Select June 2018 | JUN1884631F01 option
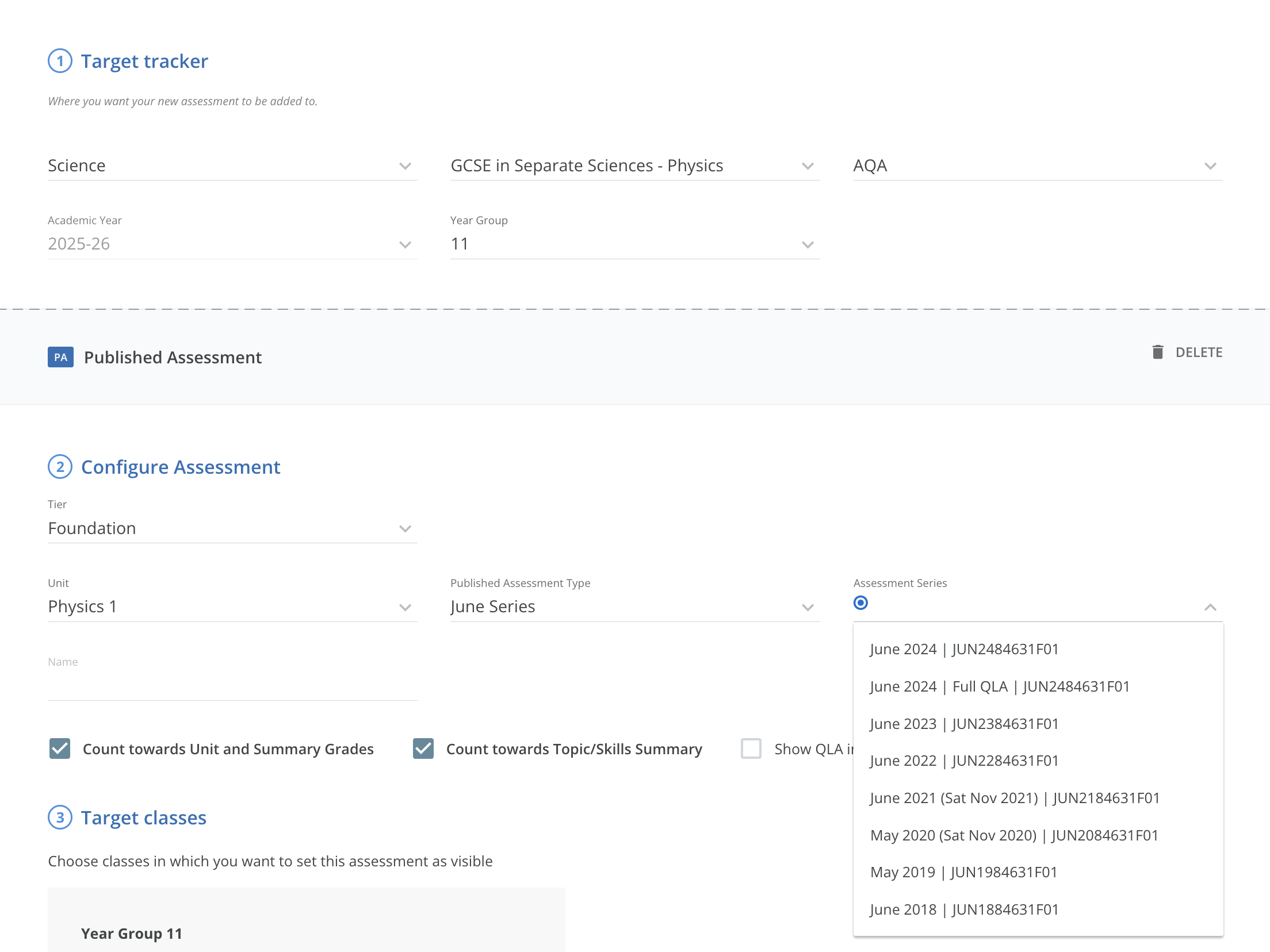Screen dimensions: 1270x952 coord(1038,909)
